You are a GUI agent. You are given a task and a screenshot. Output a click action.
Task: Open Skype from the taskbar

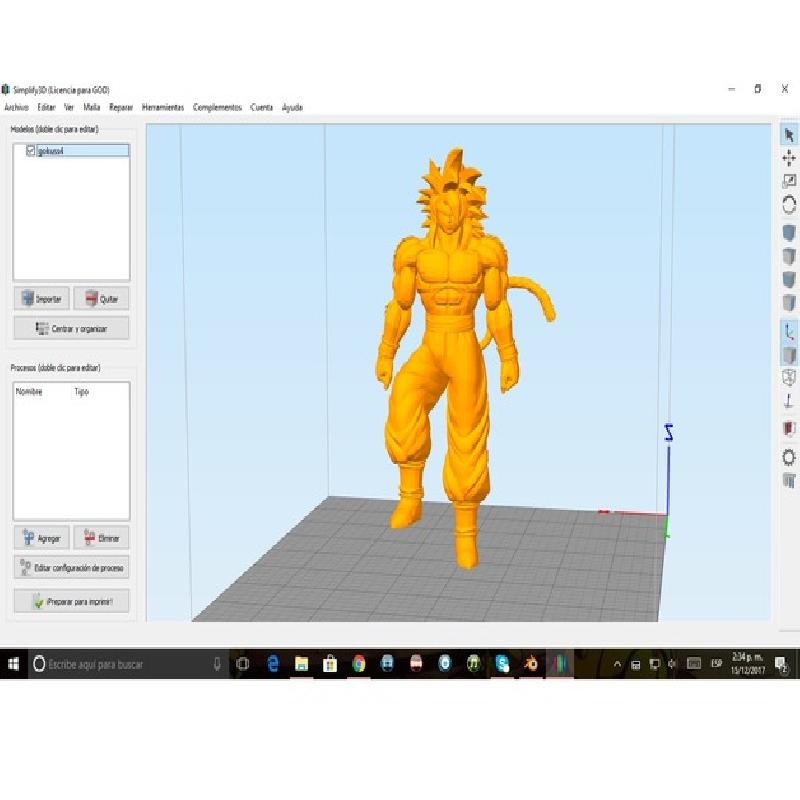coord(502,664)
